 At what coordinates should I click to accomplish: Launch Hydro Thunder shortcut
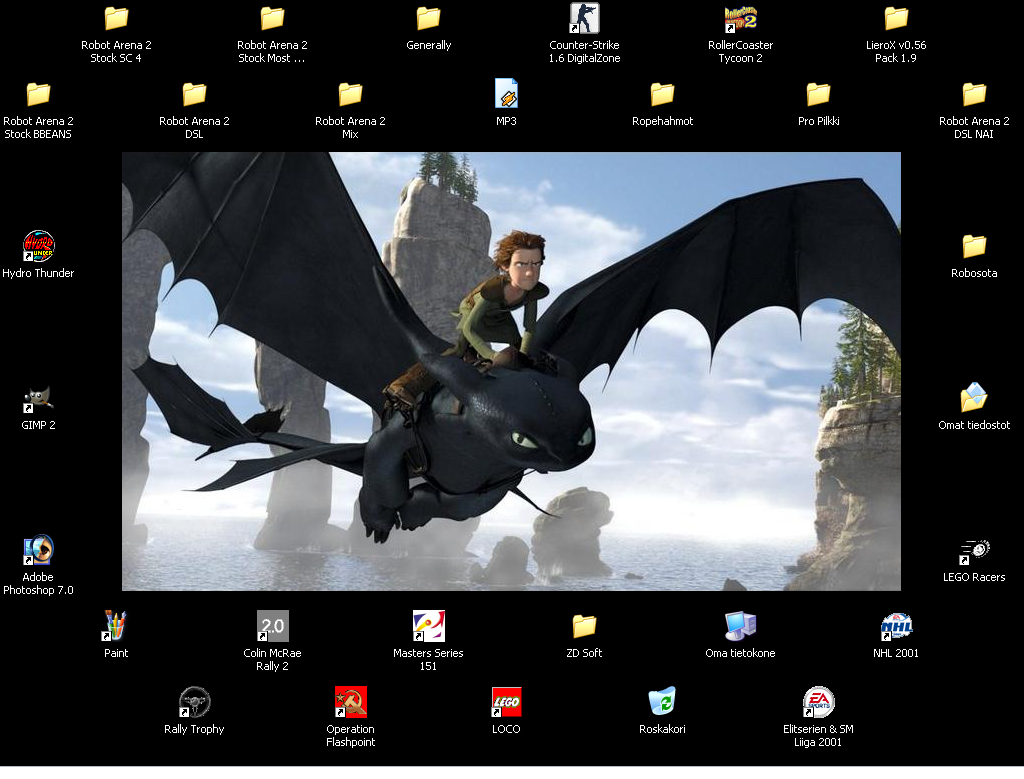39,246
